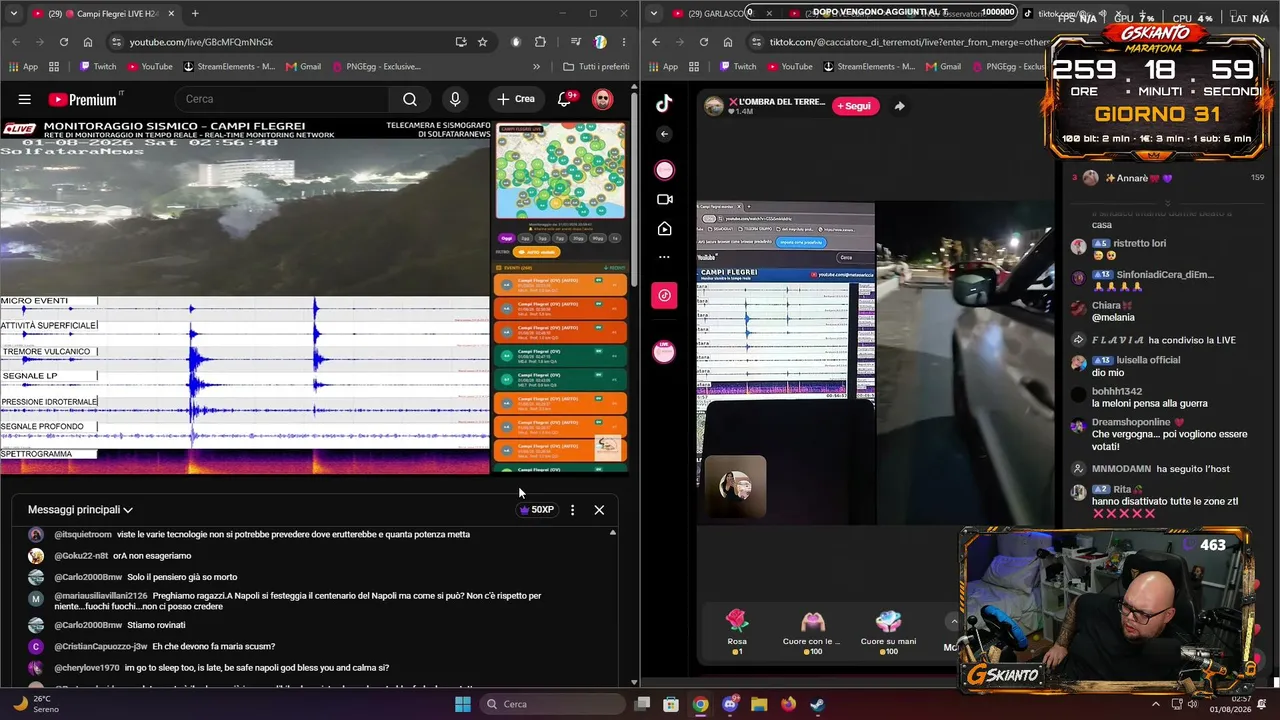This screenshot has width=1280, height=720.
Task: Open L'OMBRA DEL TERRE... host profile
Action: (766, 106)
